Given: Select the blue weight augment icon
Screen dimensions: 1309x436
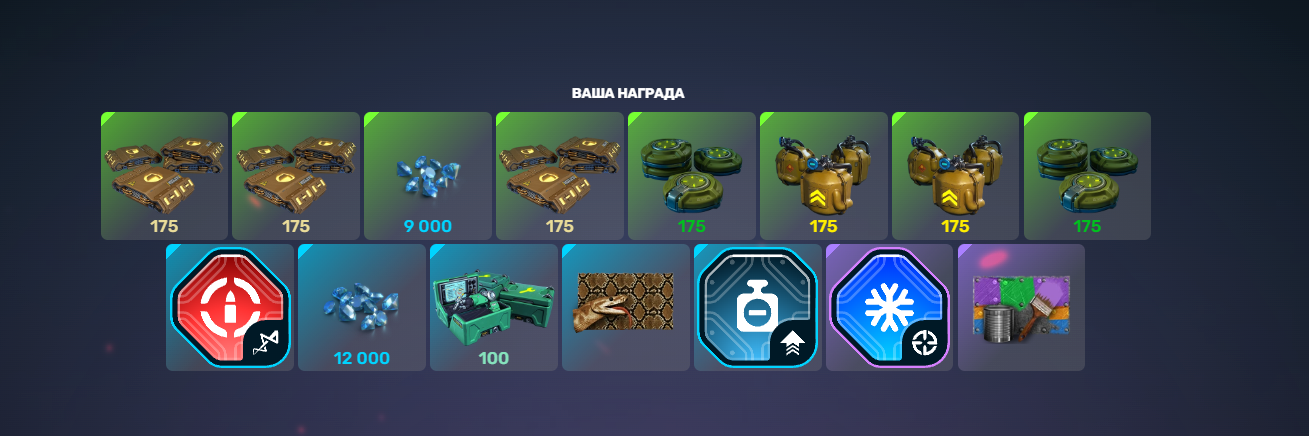Looking at the screenshot, I should pos(758,307).
